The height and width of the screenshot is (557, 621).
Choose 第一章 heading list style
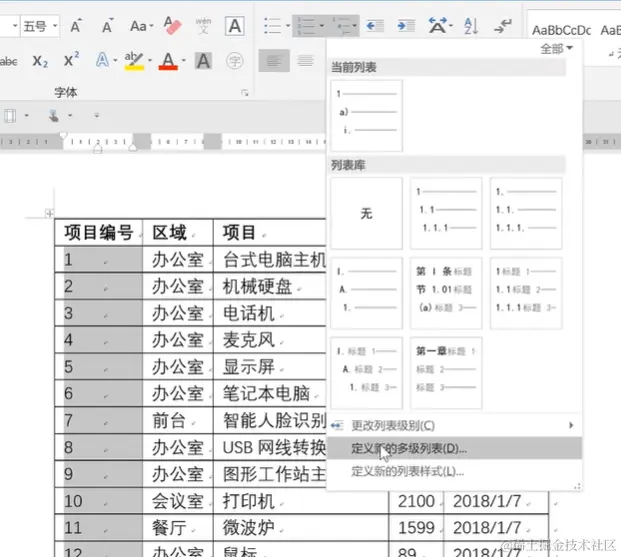click(446, 373)
